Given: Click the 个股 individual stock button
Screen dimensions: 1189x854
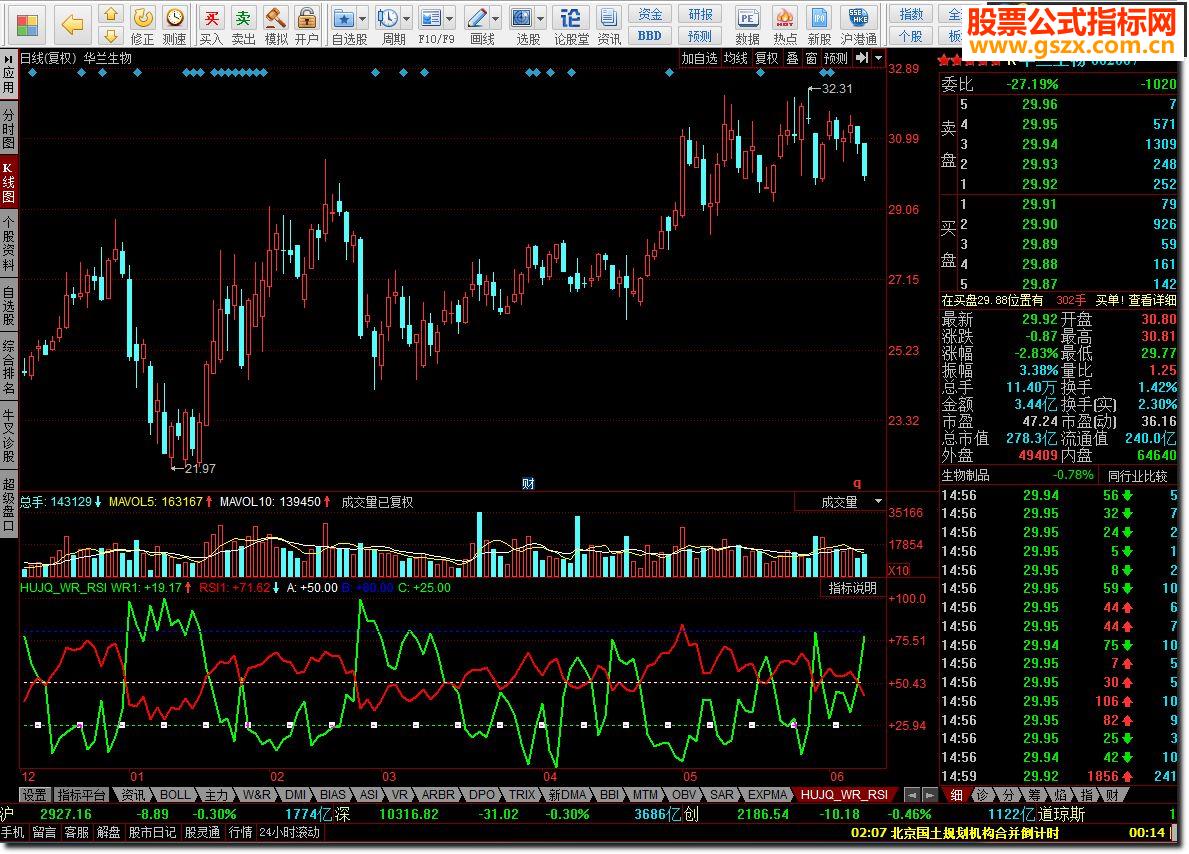Looking at the screenshot, I should 911,36.
